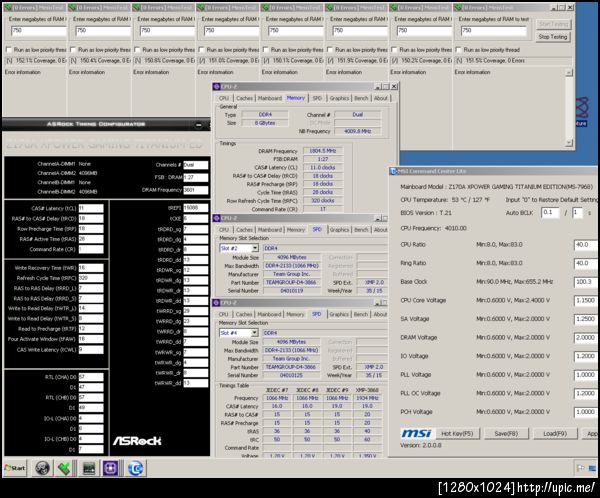This screenshot has height=498, width=600.
Task: Click down arrow of MemTest Error information scrollbar
Action: (569, 142)
